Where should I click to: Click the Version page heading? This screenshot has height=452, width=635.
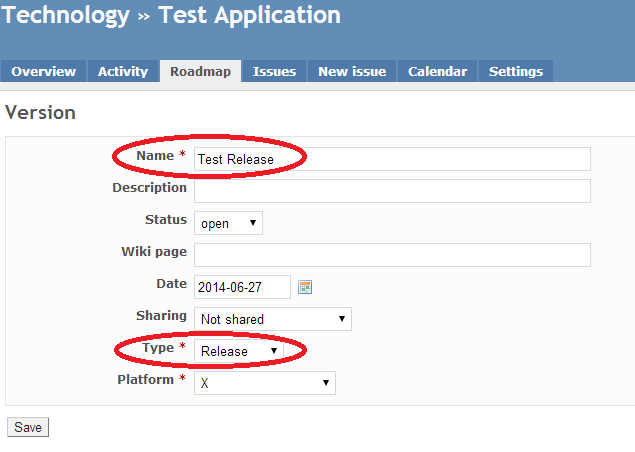40,112
